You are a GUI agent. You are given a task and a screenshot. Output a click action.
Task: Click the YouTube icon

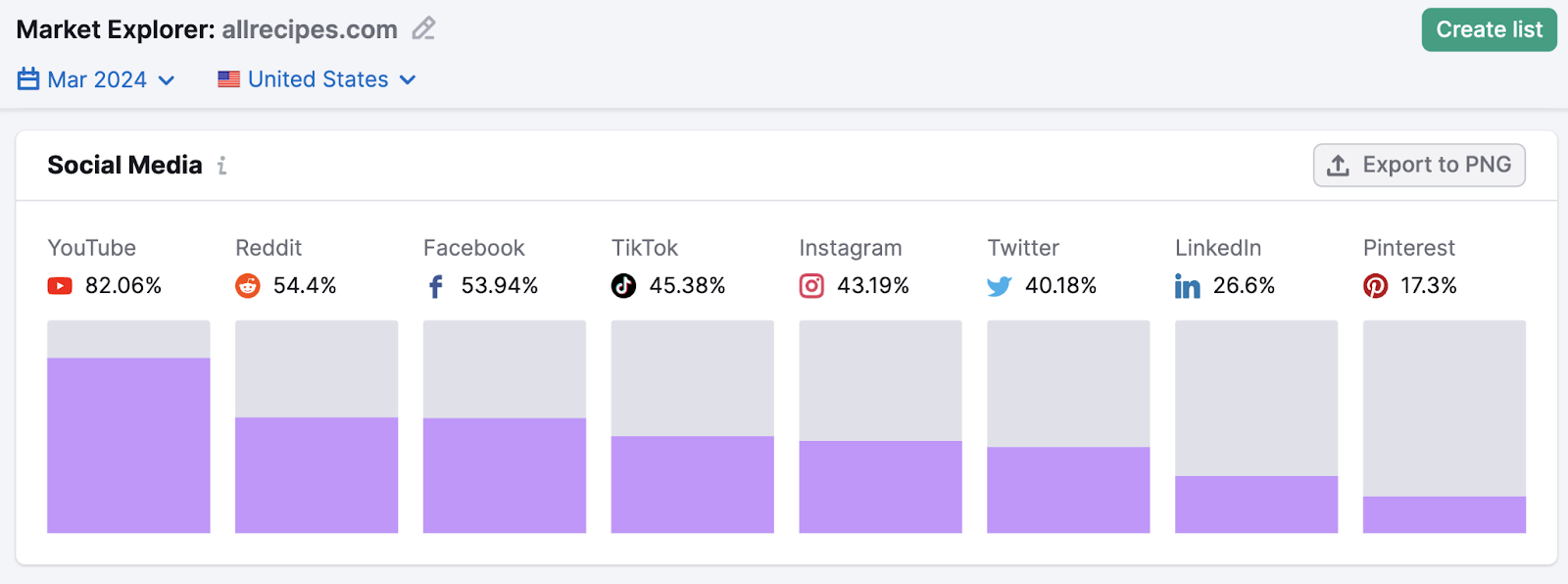60,286
